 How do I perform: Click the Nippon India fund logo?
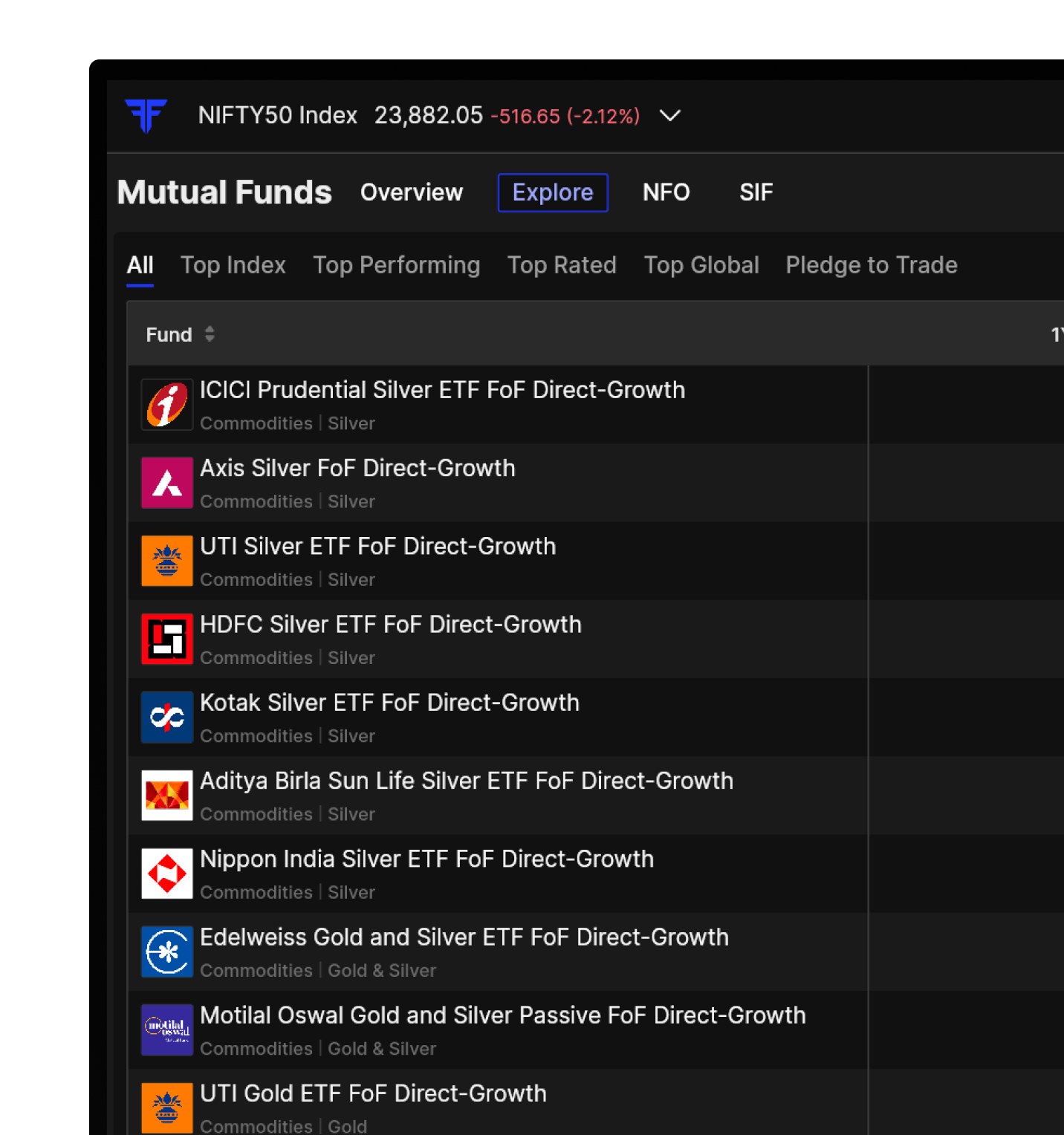[167, 874]
